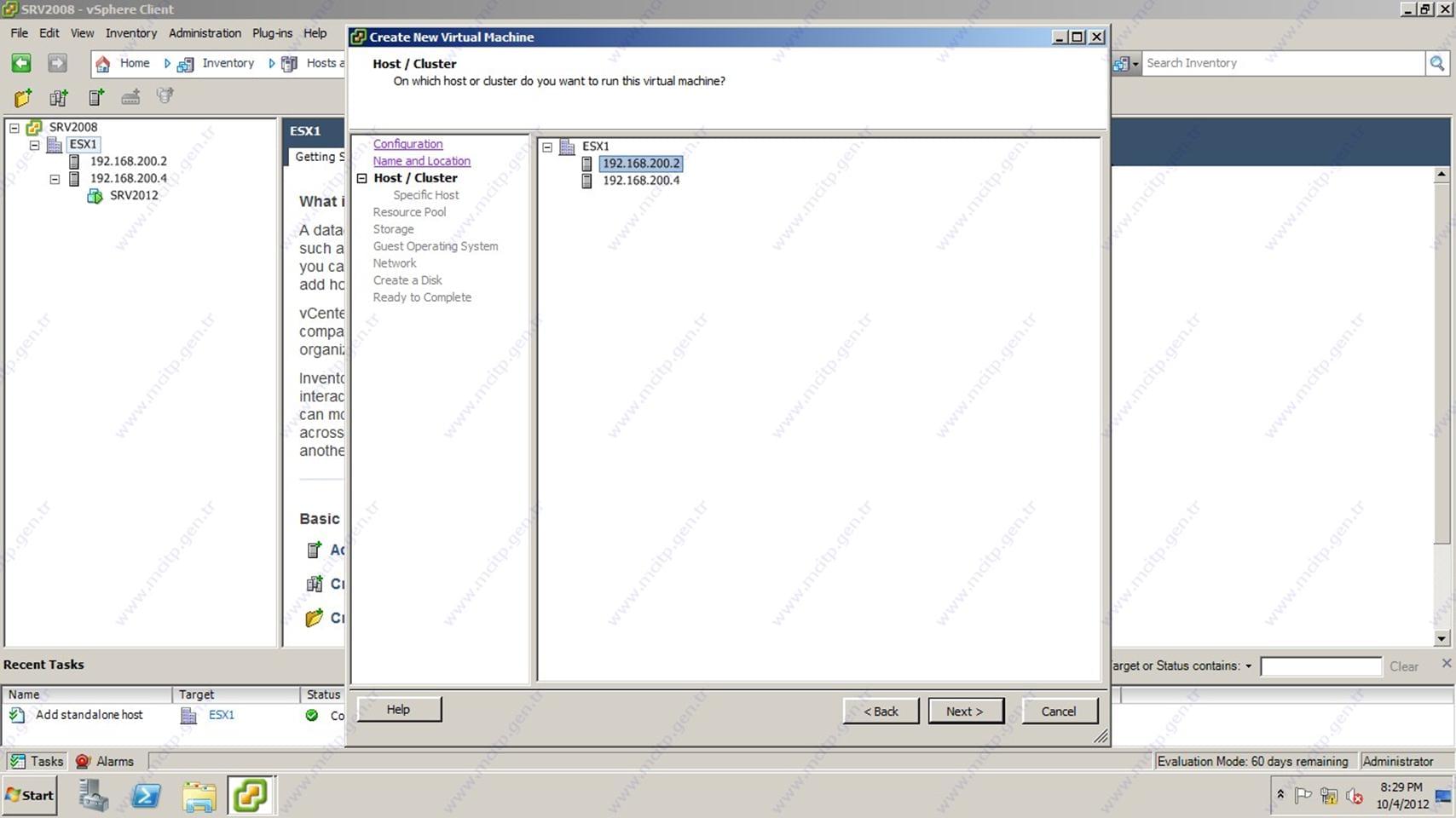The image size is (1456, 818).
Task: Open Server Manager from taskbar
Action: click(x=93, y=796)
